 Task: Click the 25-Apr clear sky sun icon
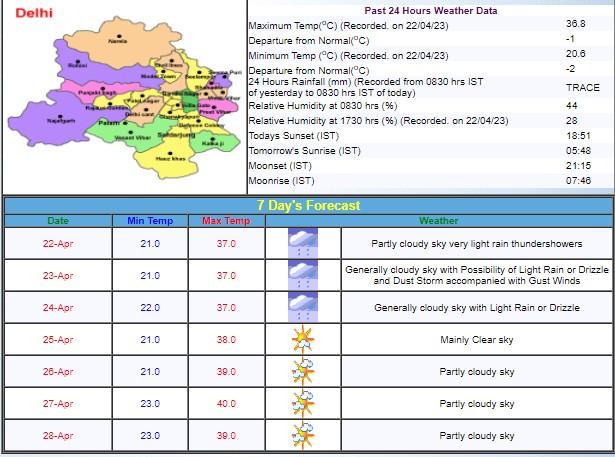302,339
